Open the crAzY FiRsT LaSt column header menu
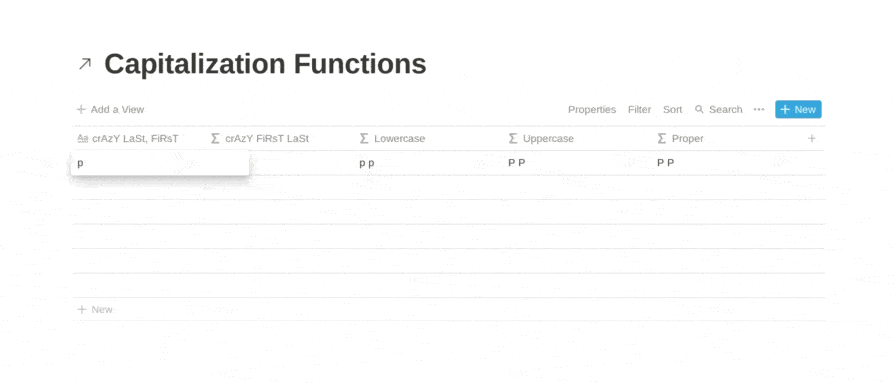The width and height of the screenshot is (893, 383). 281,138
